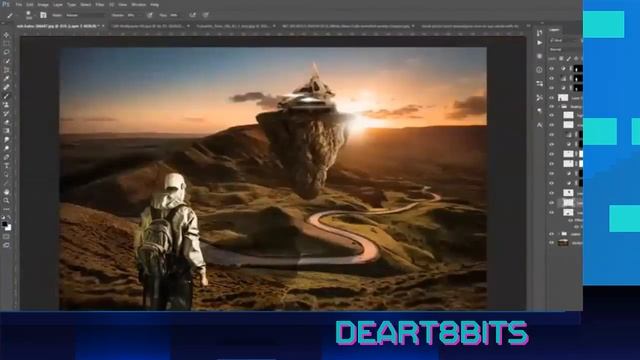Open the Filter menu
Viewport: 640px width, 360px height.
point(100,4)
